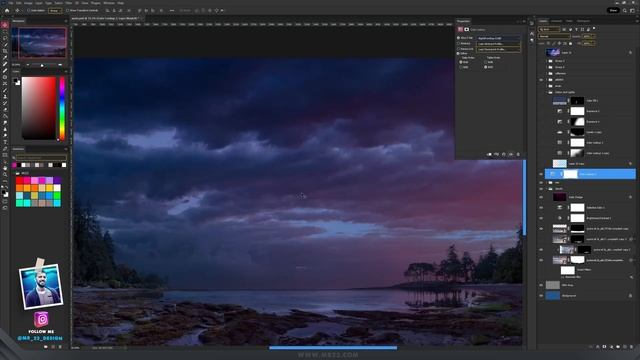Viewport: 640px width, 360px height.
Task: Switch to the Channels tab
Action: 557,21
